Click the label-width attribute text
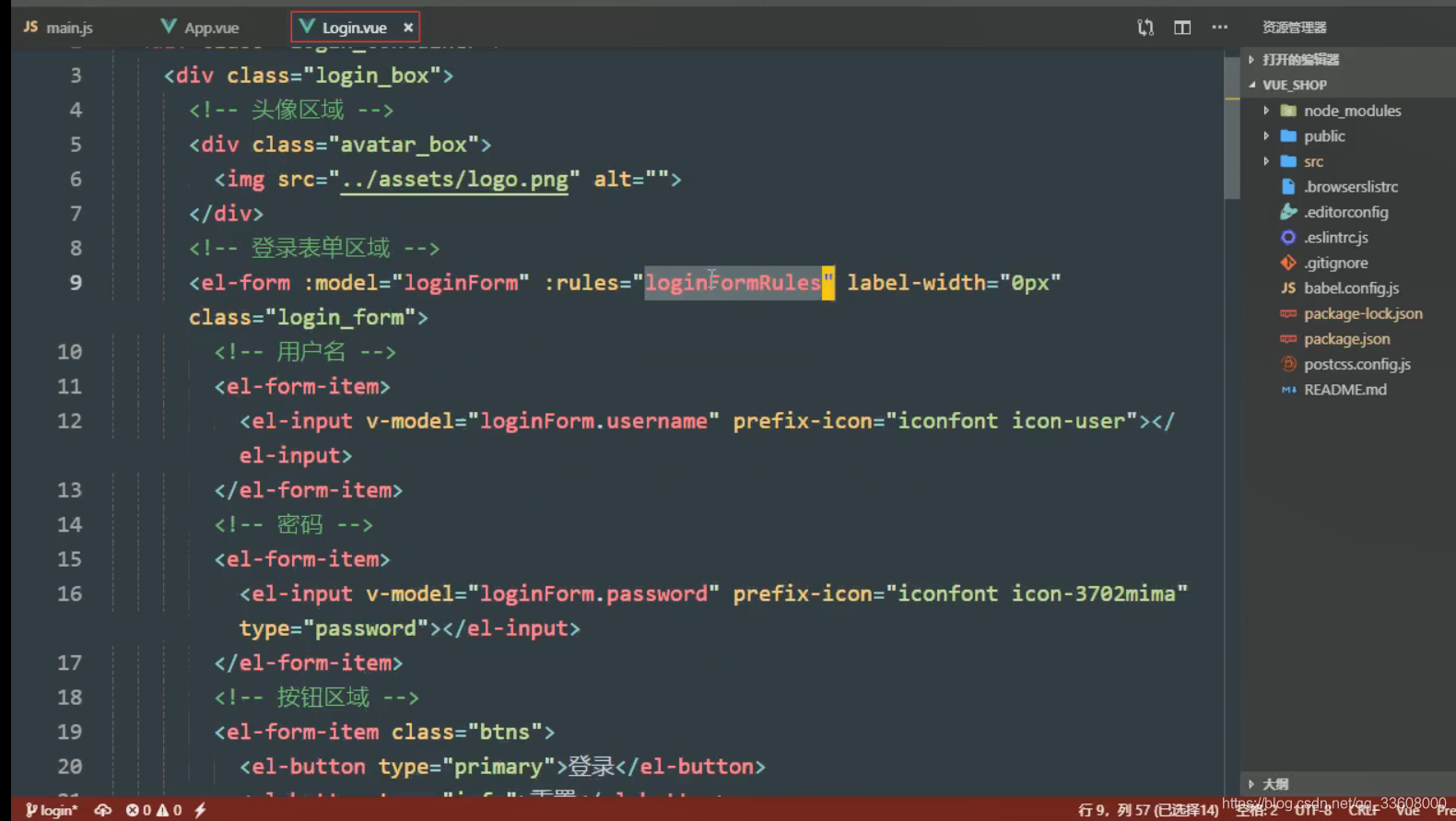Viewport: 1456px width, 821px height. (916, 283)
